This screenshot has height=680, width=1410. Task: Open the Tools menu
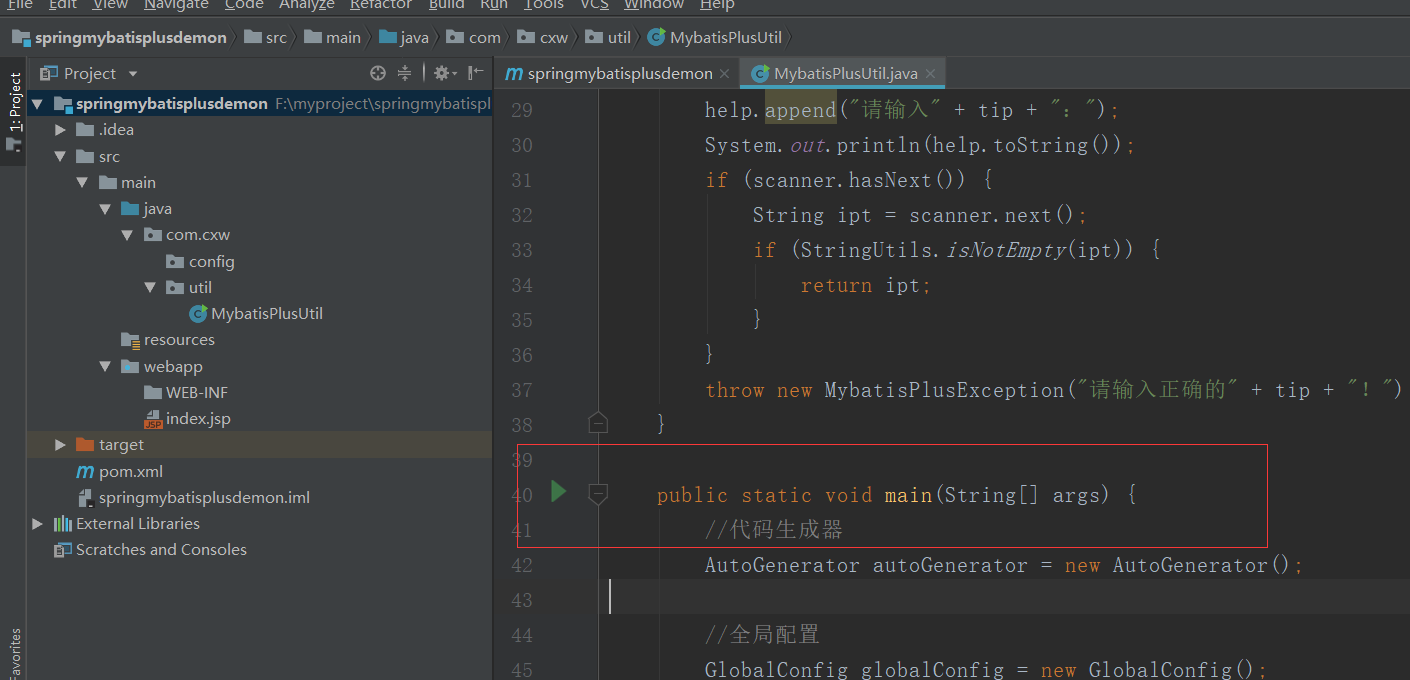point(543,5)
